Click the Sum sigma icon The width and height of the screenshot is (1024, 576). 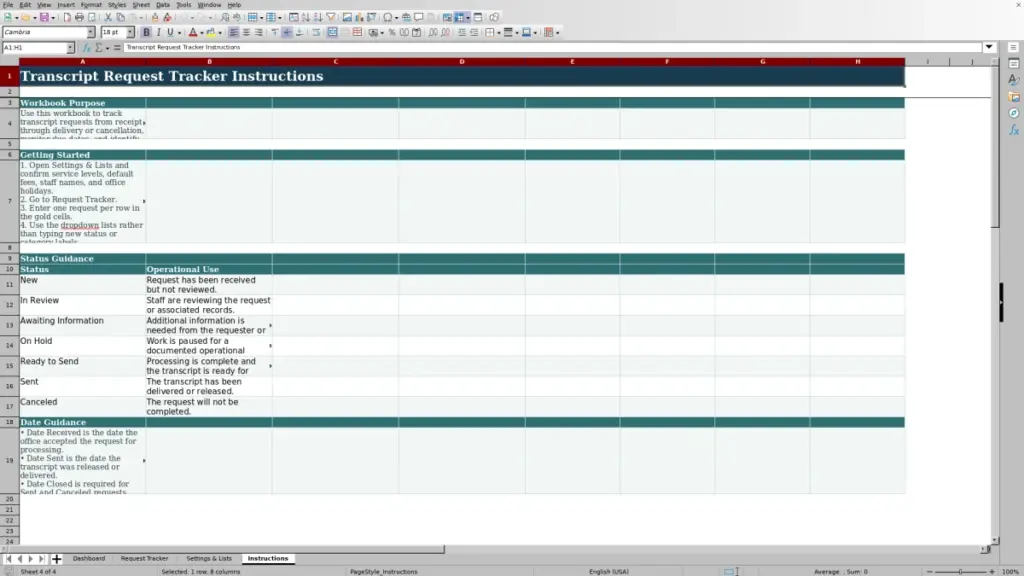point(99,48)
